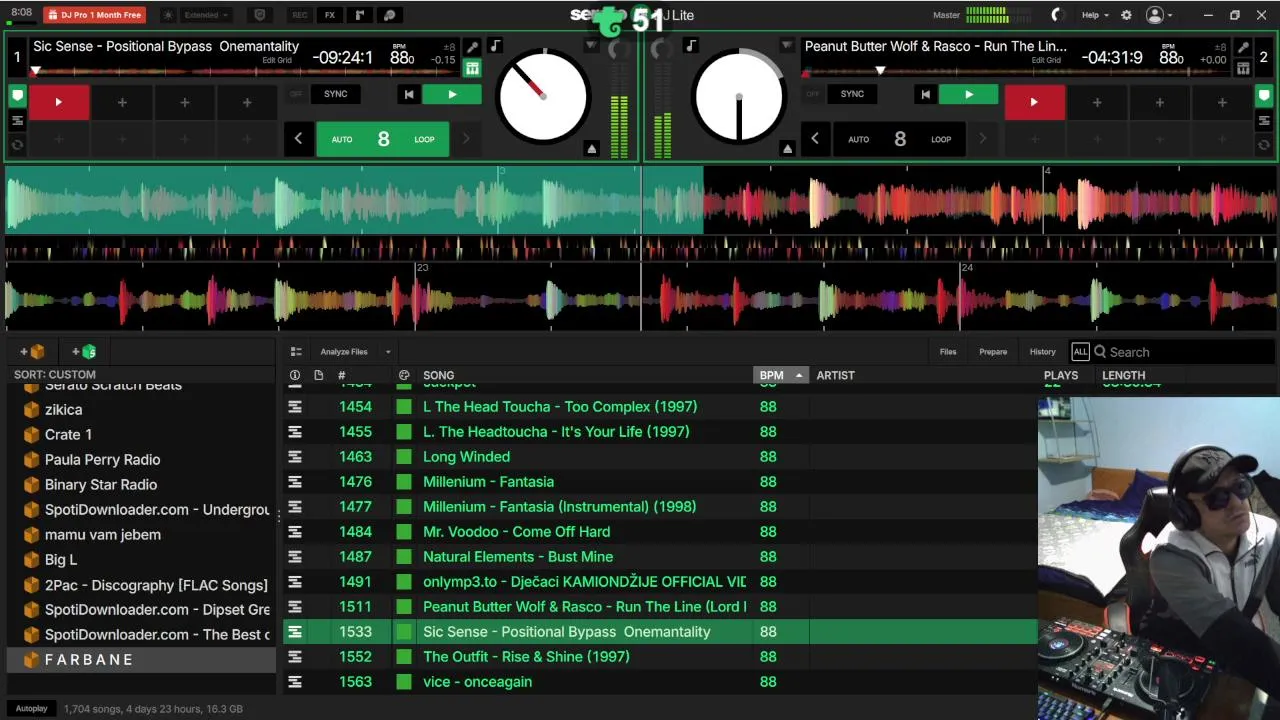Halve deck 1 loop size with left arrow
The height and width of the screenshot is (720, 1280).
[x=298, y=139]
